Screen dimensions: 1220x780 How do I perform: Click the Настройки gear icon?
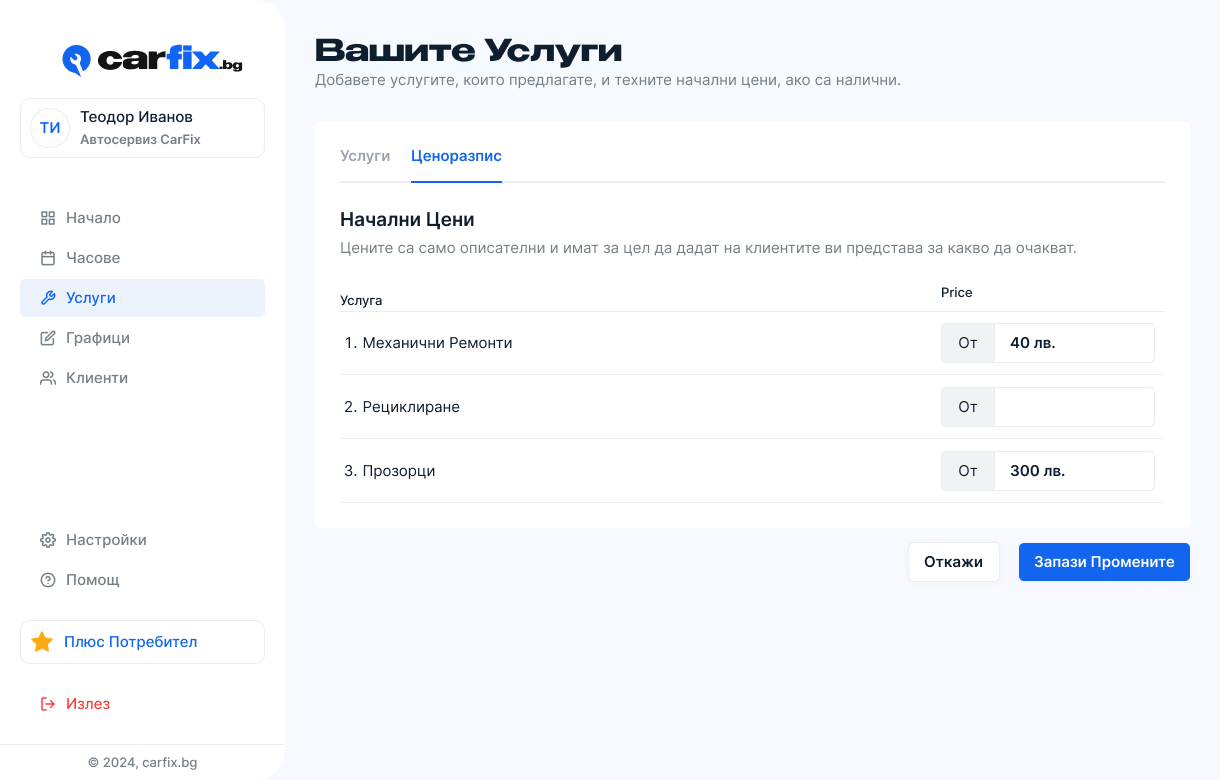pyautogui.click(x=48, y=540)
